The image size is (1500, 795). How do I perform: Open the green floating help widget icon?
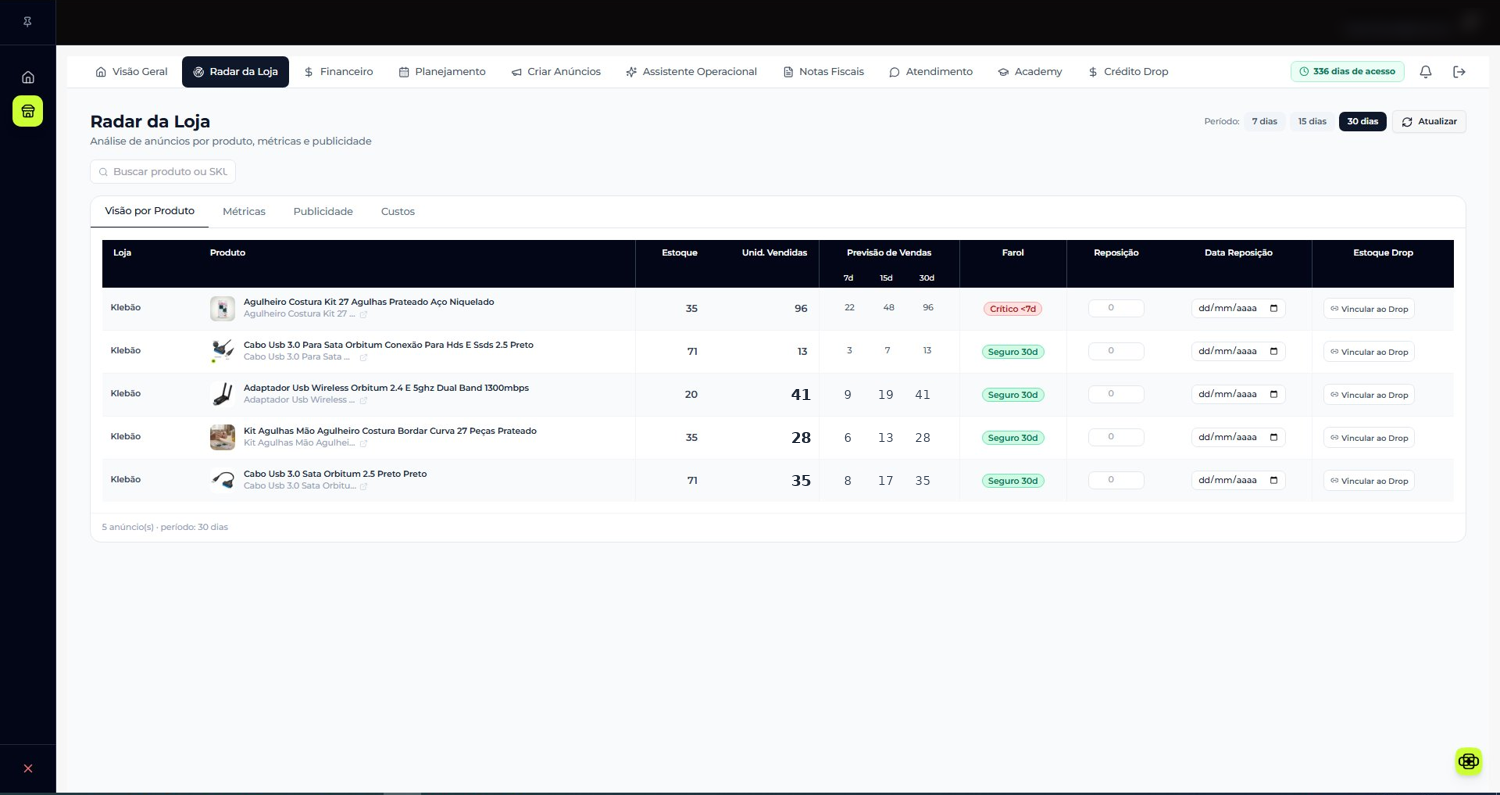pos(1468,761)
